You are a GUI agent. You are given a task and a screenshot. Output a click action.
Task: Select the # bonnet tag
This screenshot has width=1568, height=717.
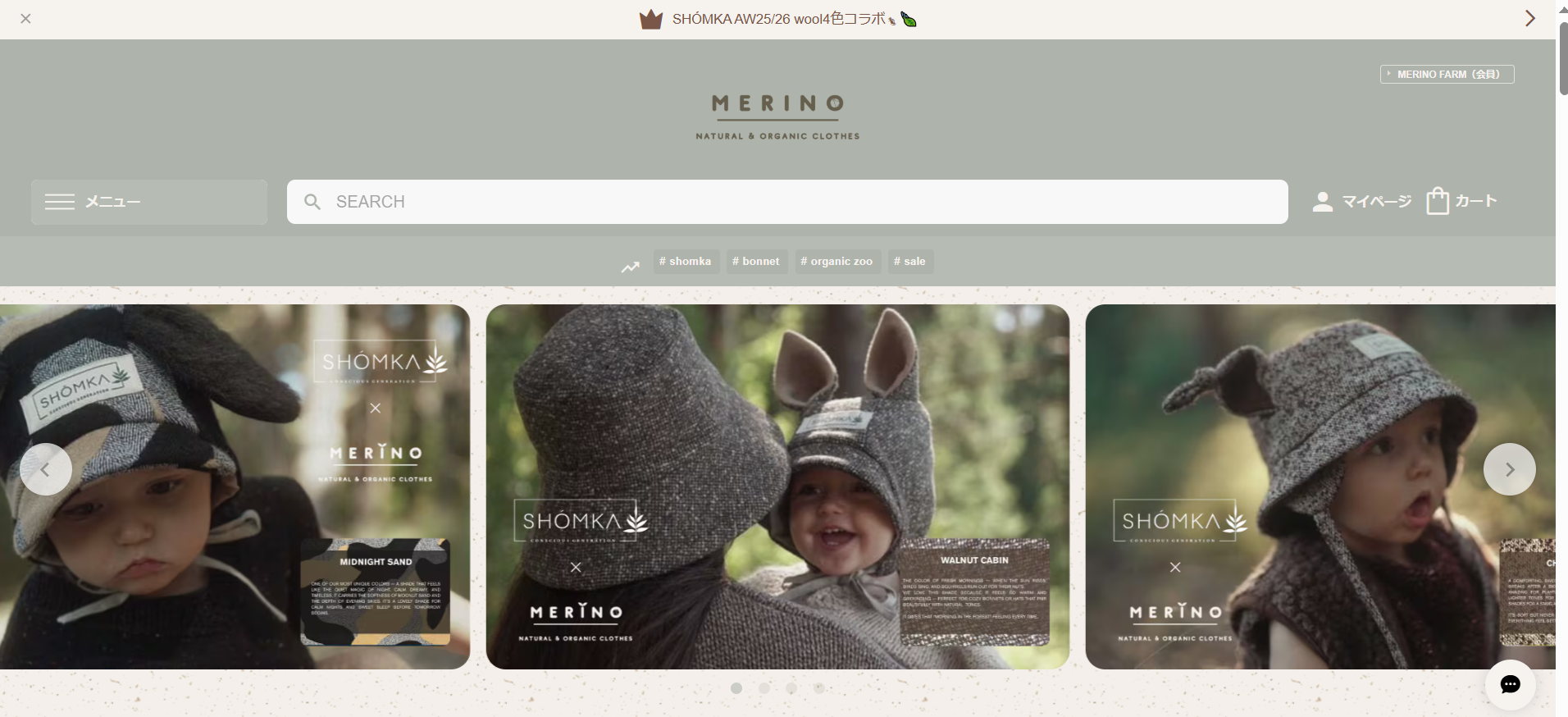(756, 262)
